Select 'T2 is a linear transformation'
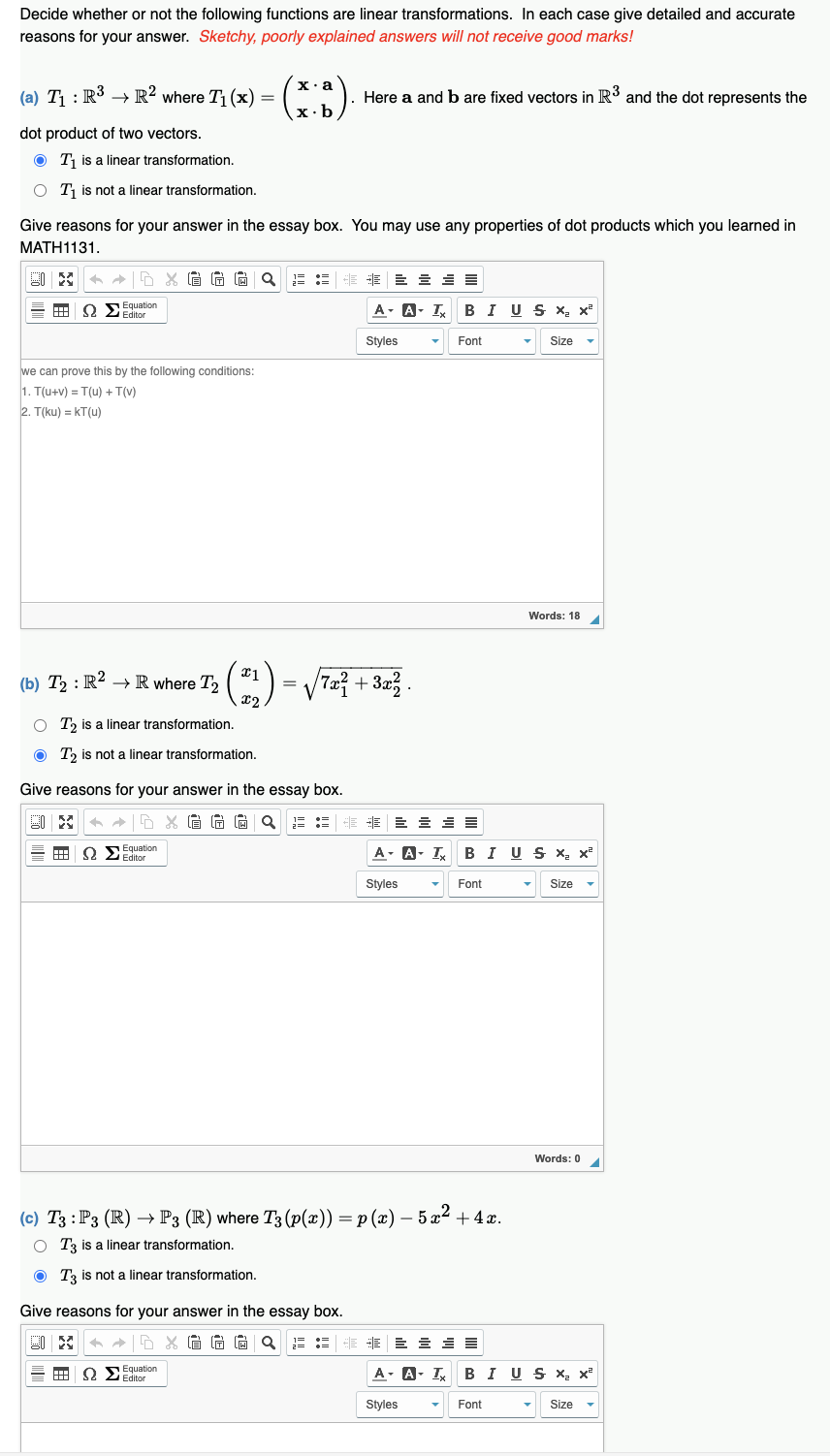 [40, 724]
